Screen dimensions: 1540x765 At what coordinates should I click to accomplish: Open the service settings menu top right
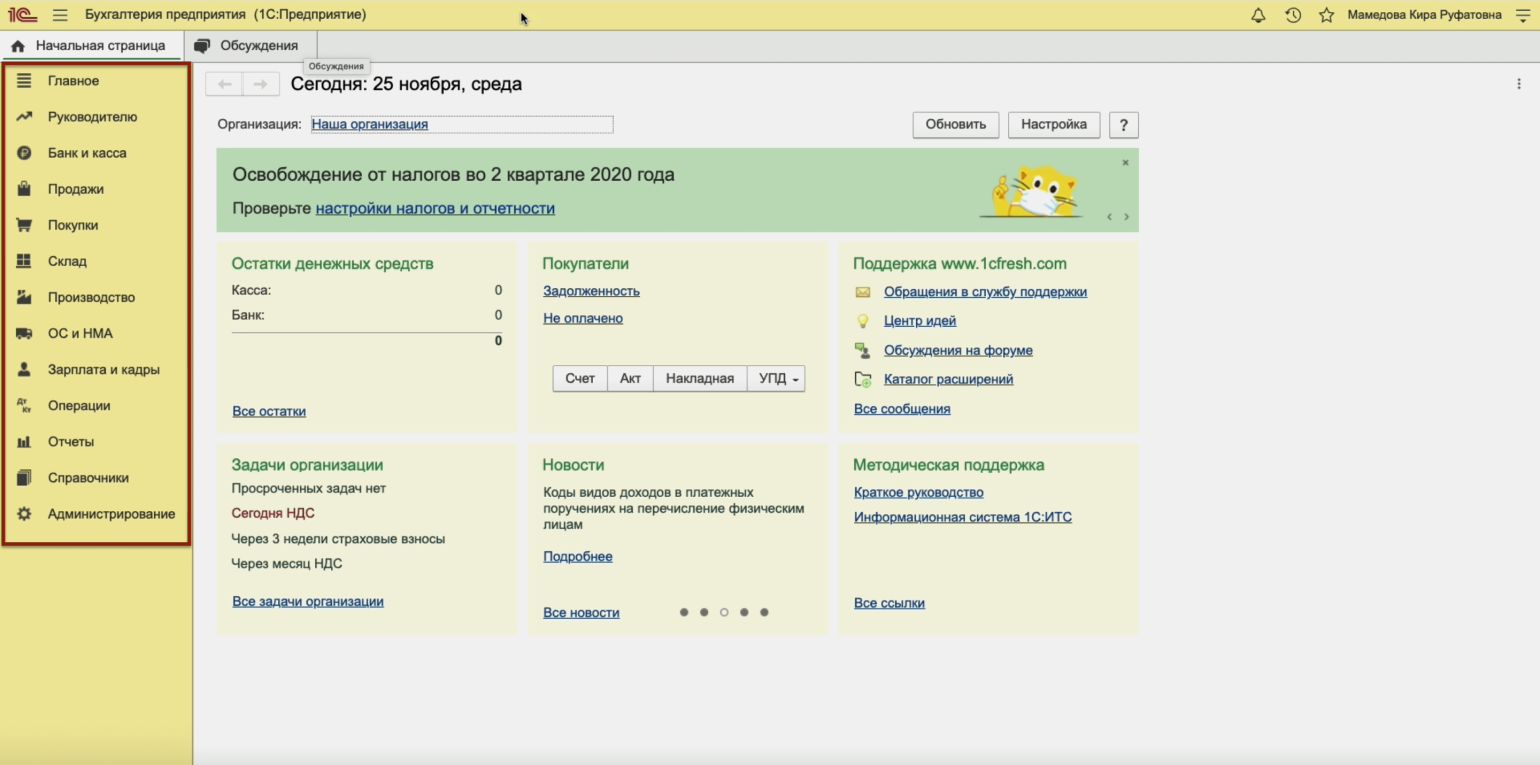[x=1523, y=15]
